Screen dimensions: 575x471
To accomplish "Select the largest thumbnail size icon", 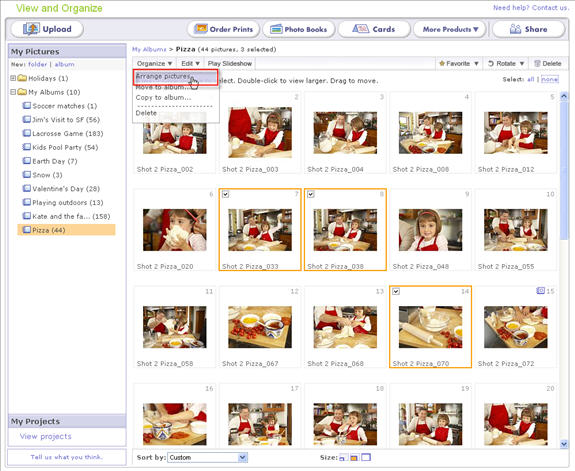I will point(366,457).
